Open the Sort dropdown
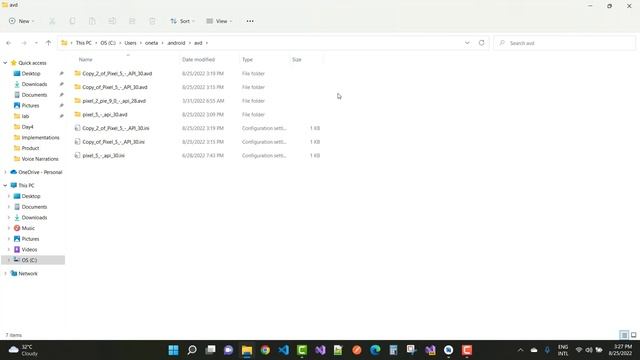 point(182,21)
